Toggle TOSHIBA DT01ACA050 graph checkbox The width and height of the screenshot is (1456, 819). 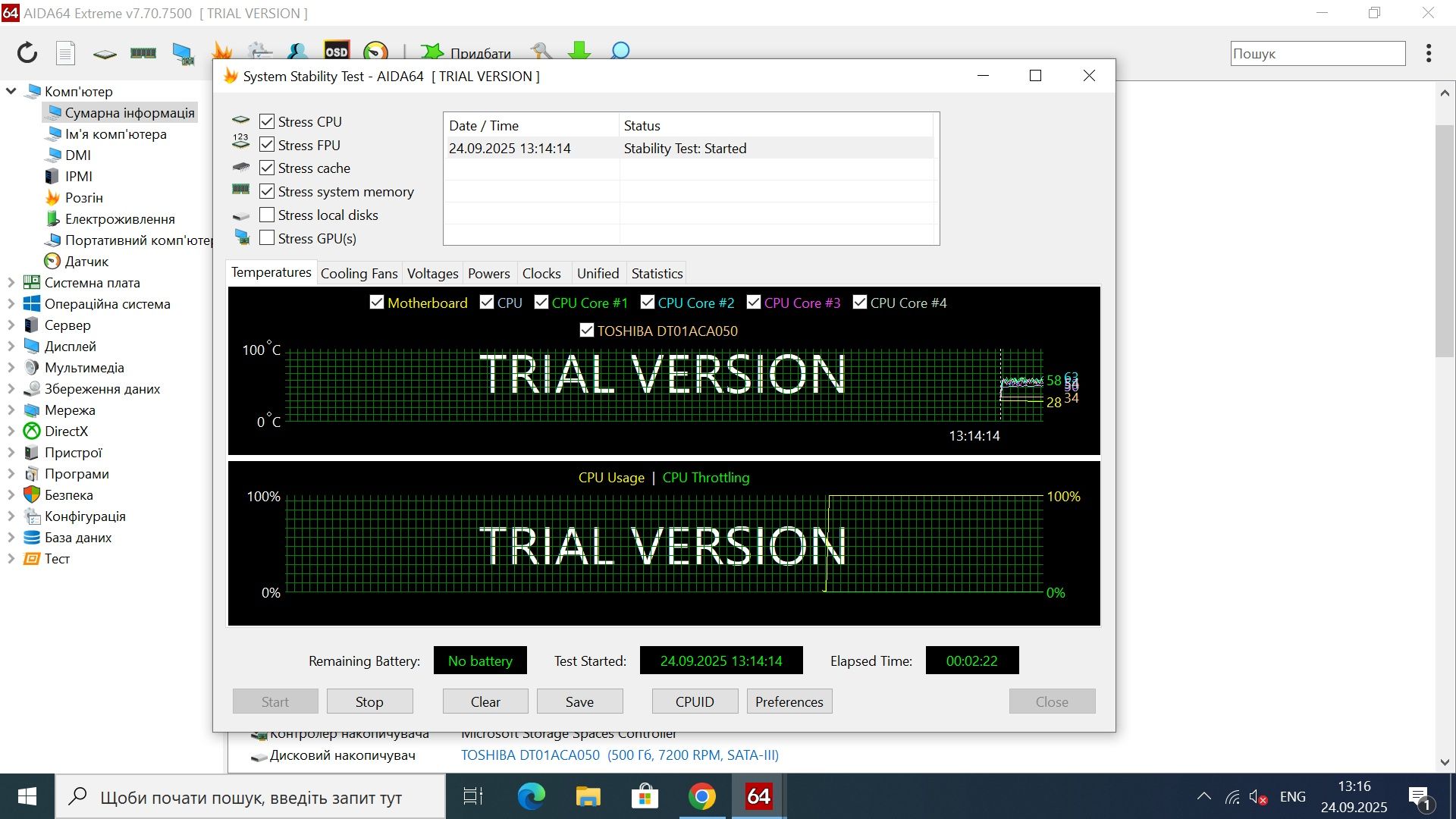pos(586,330)
